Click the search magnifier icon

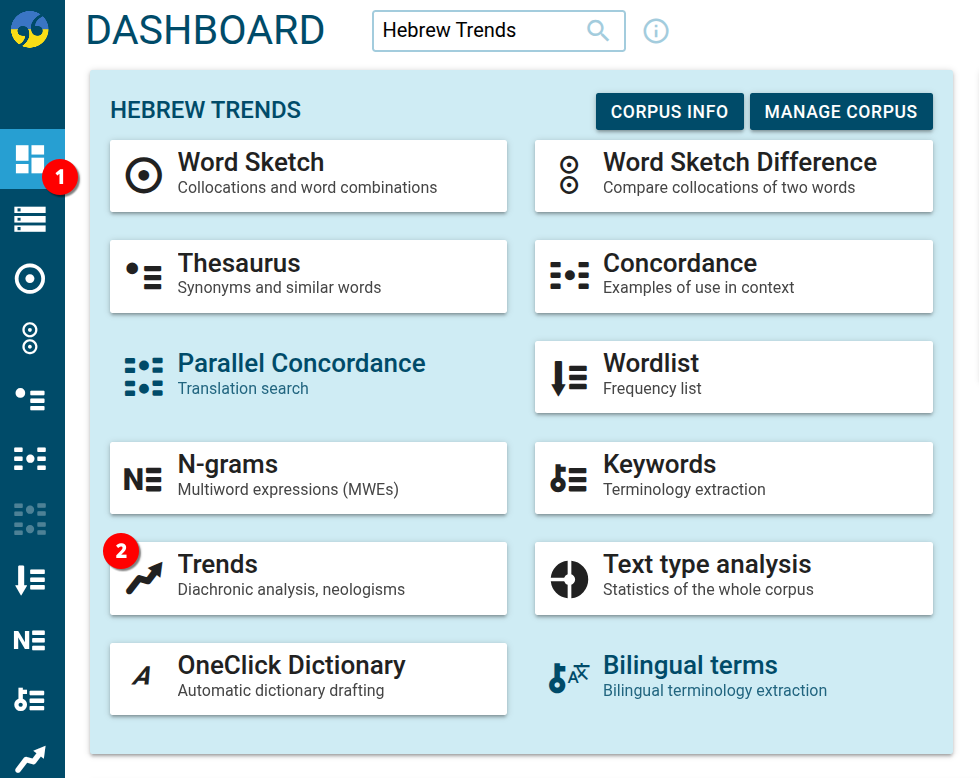tap(598, 31)
